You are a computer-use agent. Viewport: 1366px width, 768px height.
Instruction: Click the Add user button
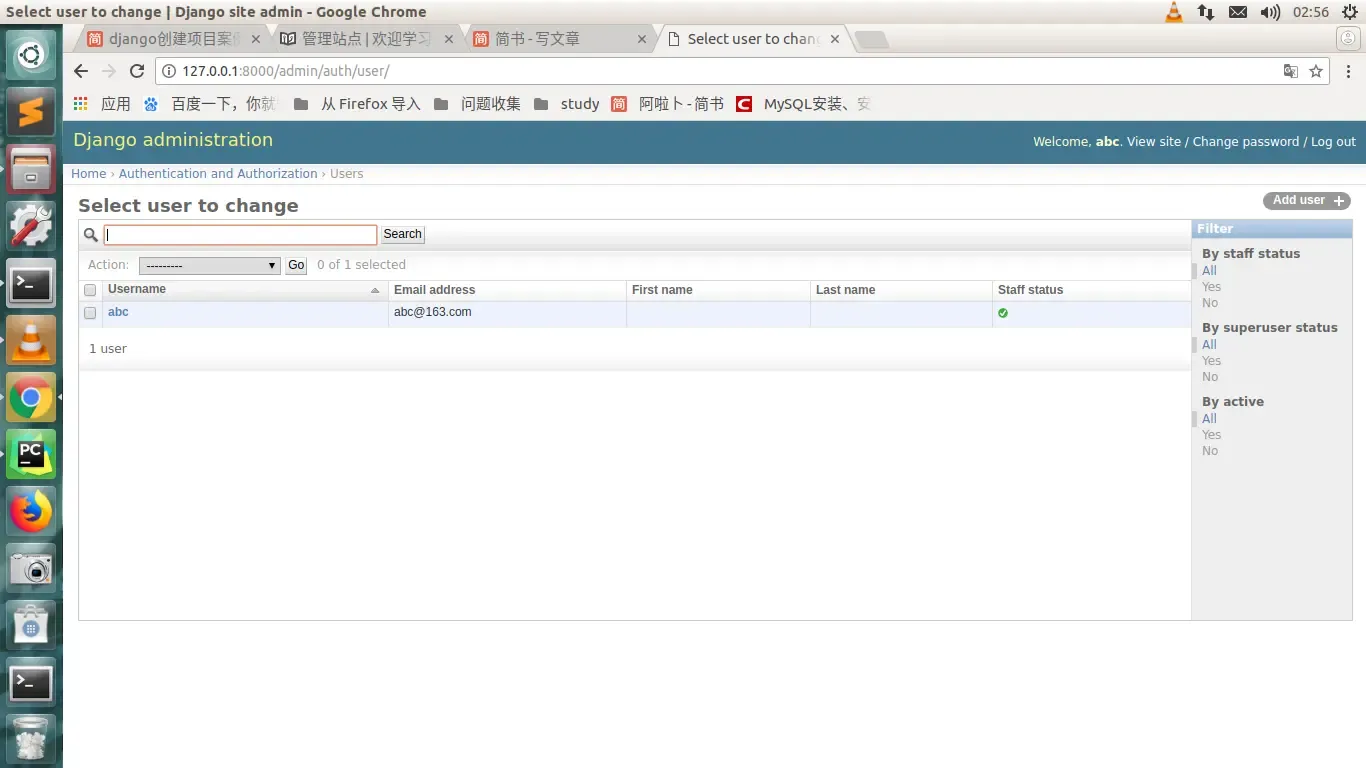point(1307,201)
